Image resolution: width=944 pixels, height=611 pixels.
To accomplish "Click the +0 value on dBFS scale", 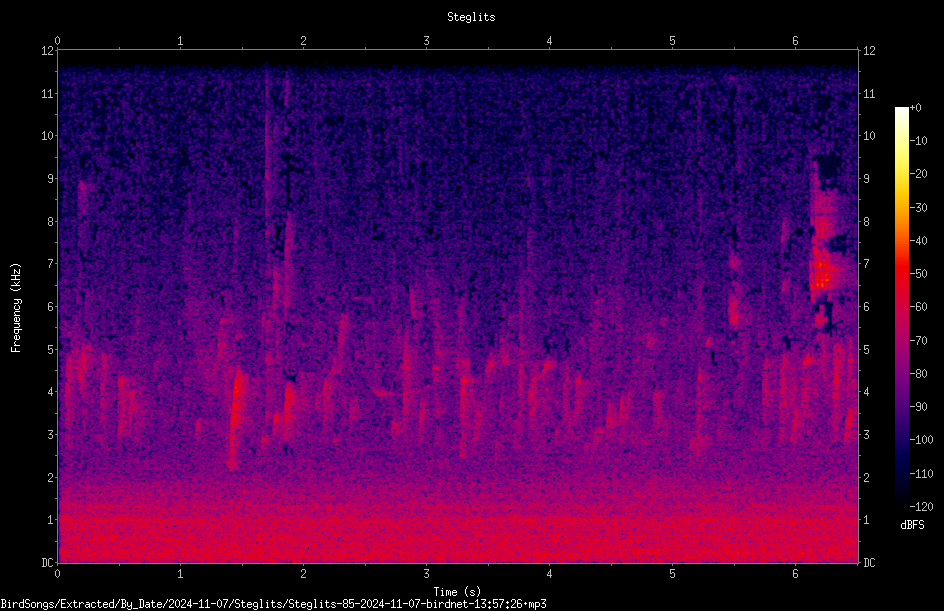I will coord(915,108).
